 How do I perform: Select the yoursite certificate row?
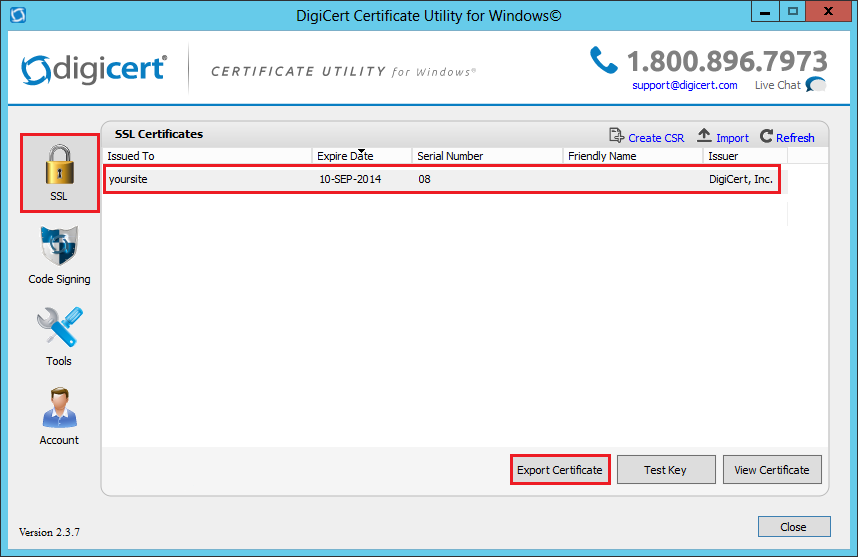click(440, 180)
